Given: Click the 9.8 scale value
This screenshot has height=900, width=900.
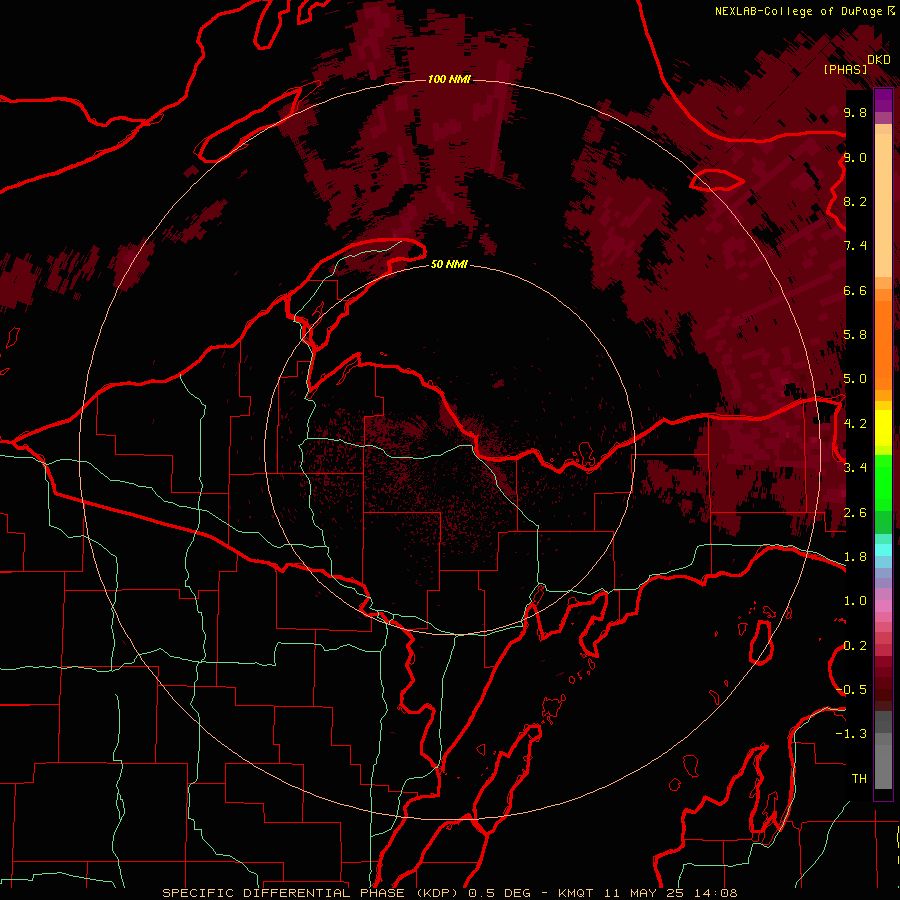Looking at the screenshot, I should [x=855, y=112].
